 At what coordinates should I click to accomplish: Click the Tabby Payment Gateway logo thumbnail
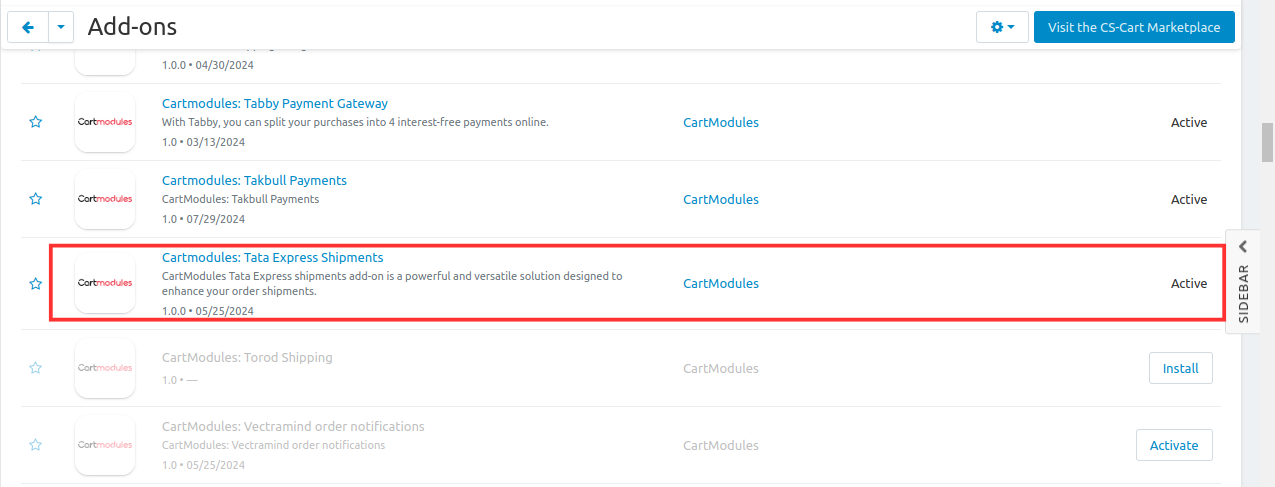pos(105,122)
